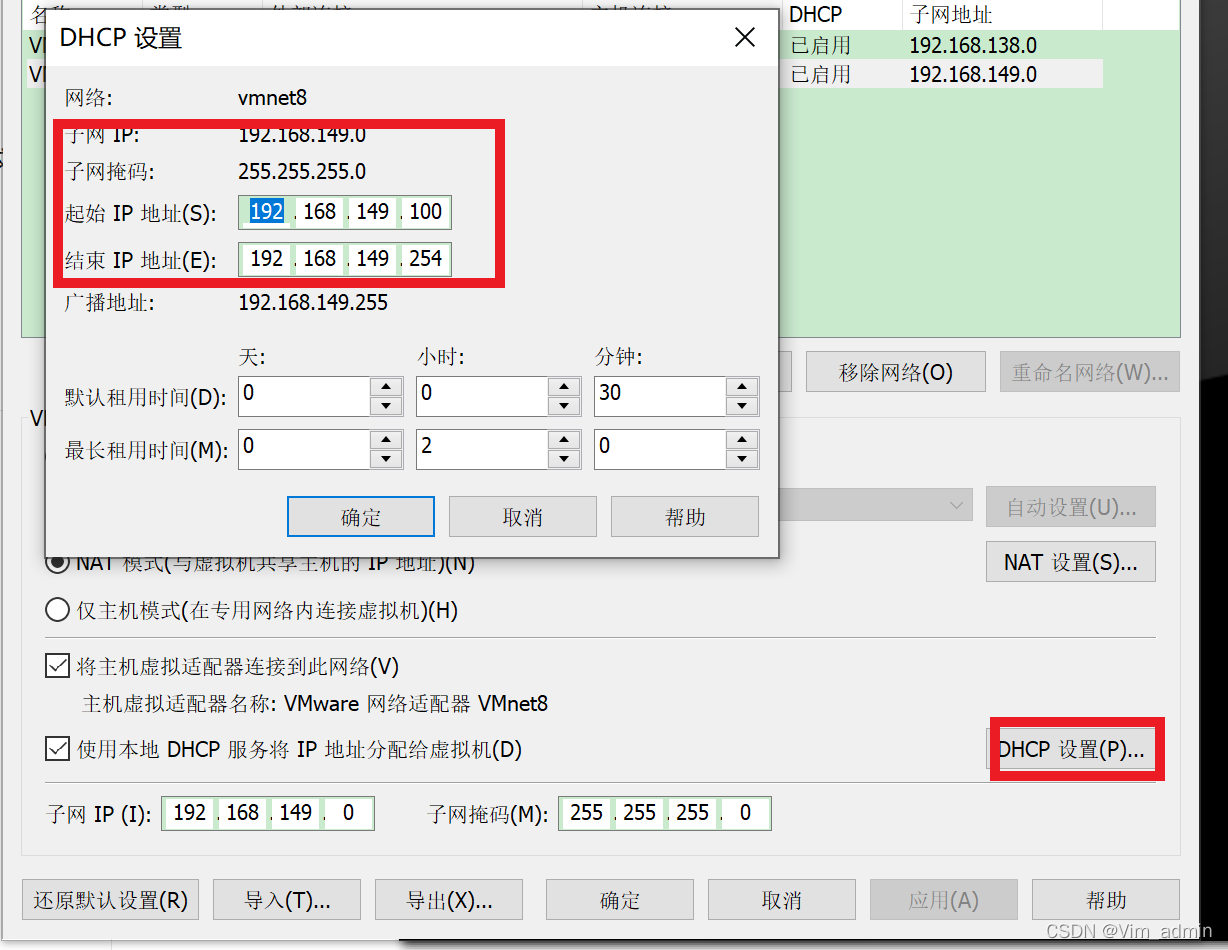Increase max lease hours with up arrow
The height and width of the screenshot is (950, 1228).
(564, 439)
